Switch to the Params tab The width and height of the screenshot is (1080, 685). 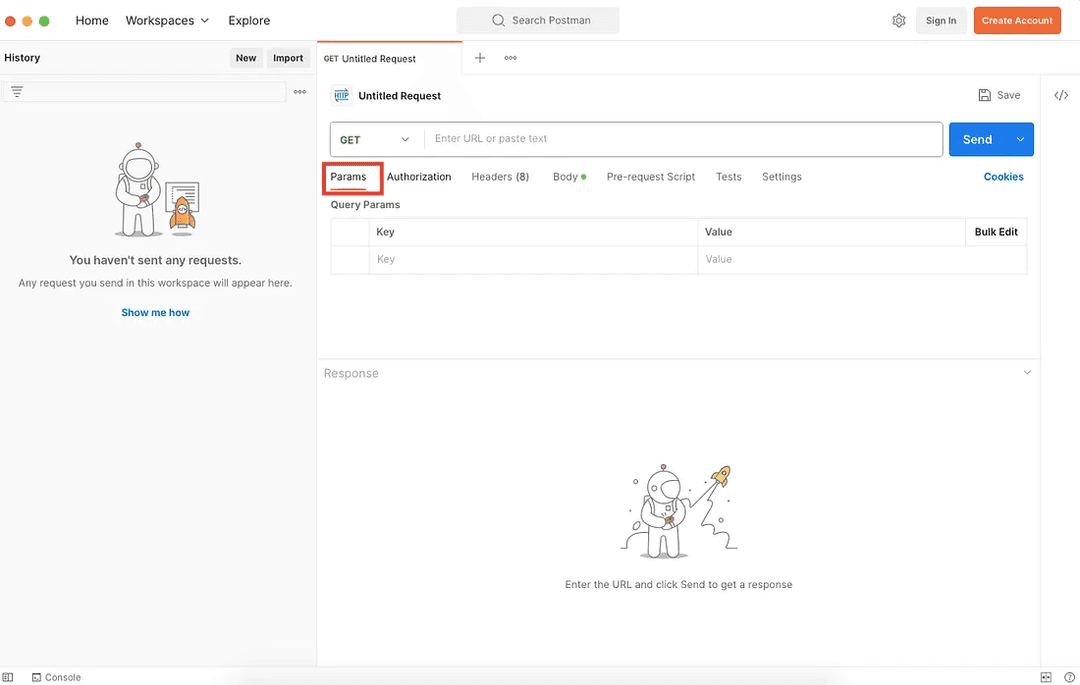(349, 177)
